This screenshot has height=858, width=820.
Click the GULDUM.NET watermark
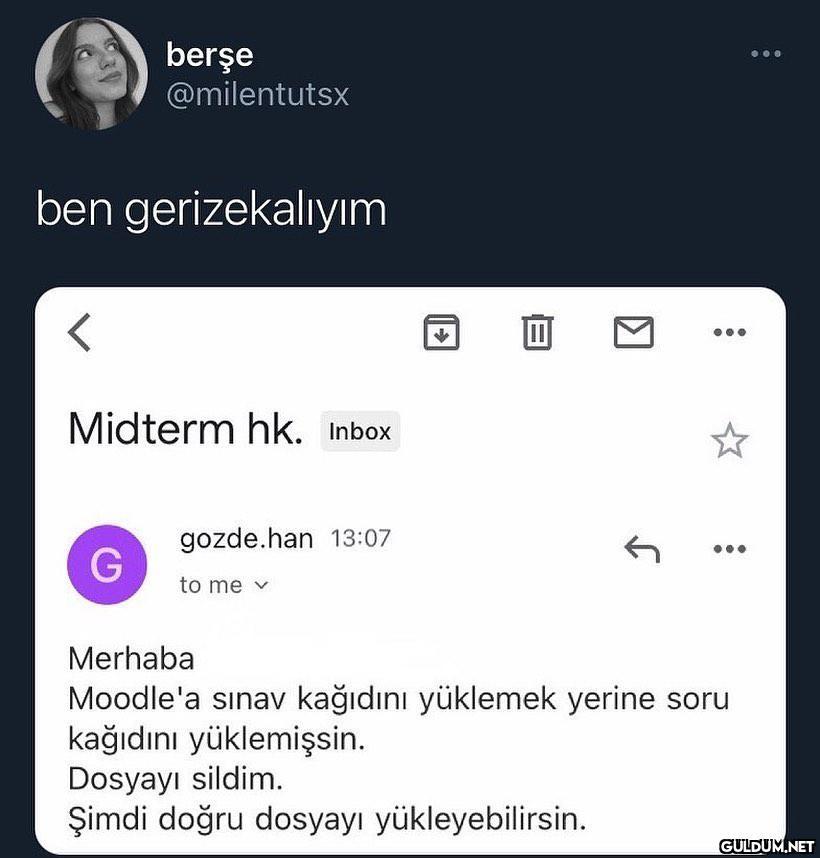[766, 847]
